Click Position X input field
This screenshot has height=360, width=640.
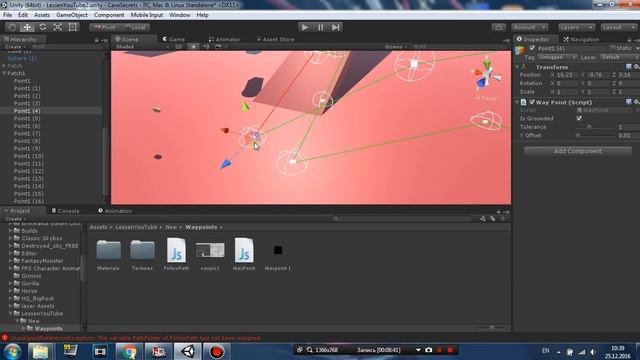coord(567,75)
